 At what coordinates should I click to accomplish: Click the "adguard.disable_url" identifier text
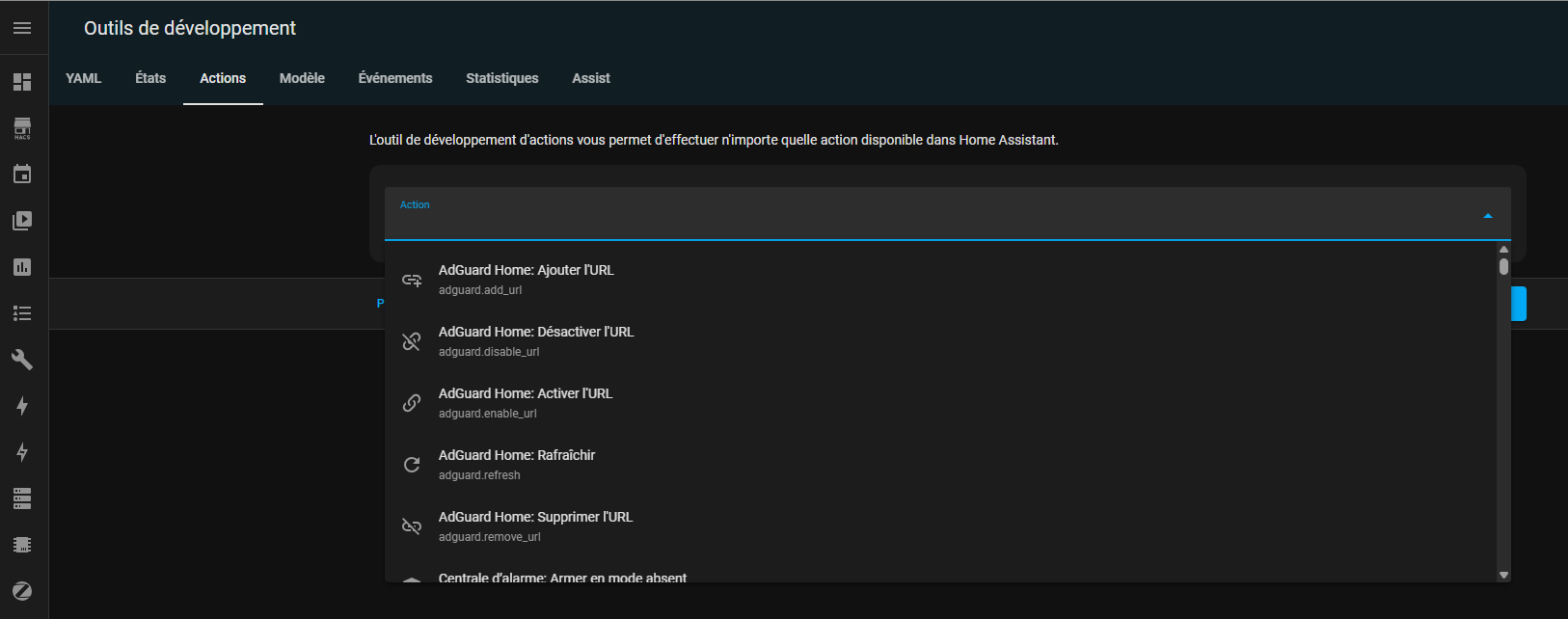point(489,352)
